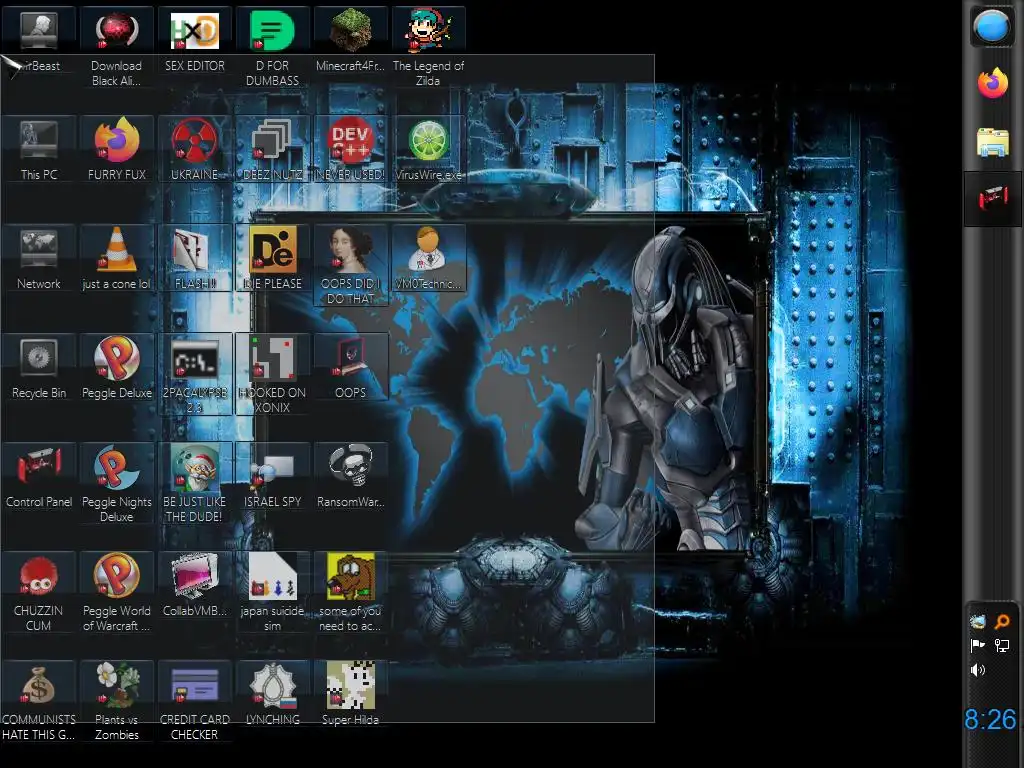Switch to the active Control Panel taskbar item
1024x768 pixels.
(x=993, y=198)
